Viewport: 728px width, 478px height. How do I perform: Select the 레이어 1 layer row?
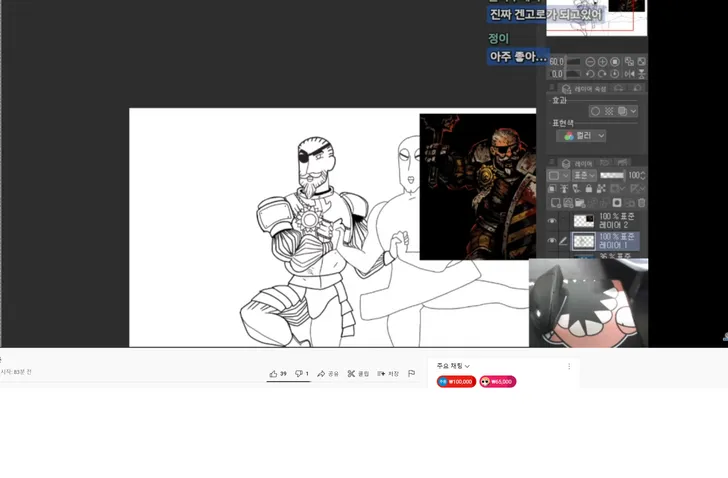pyautogui.click(x=604, y=241)
